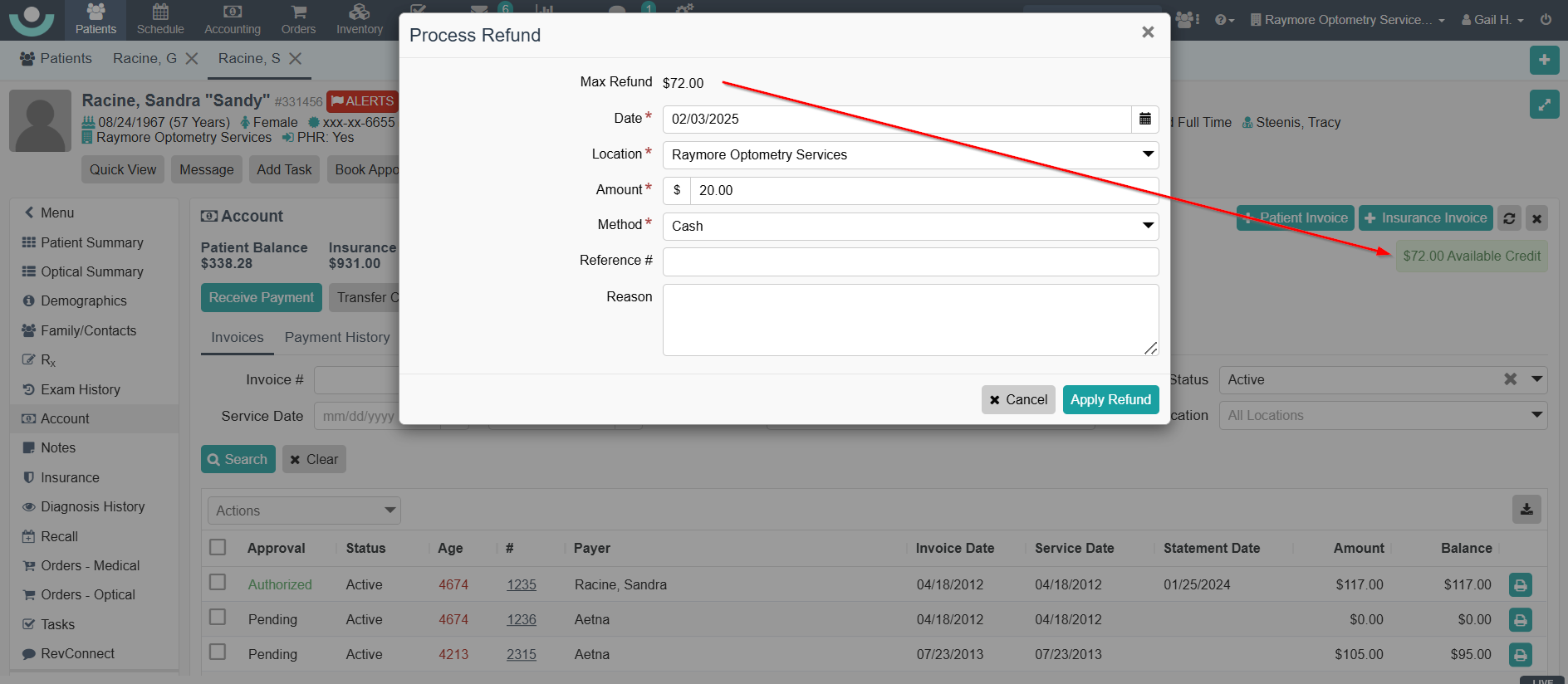Open the date picker calendar icon
1568x684 pixels.
(1144, 119)
